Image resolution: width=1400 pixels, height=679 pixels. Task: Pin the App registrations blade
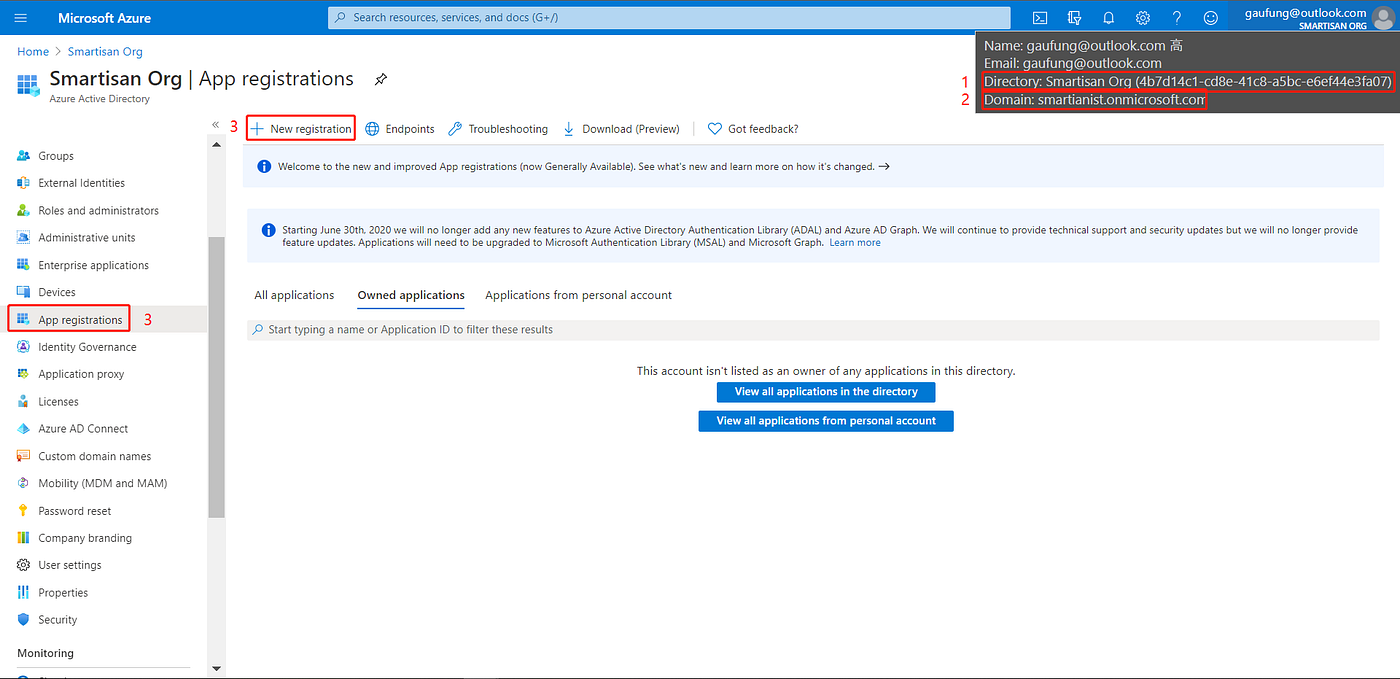[380, 79]
